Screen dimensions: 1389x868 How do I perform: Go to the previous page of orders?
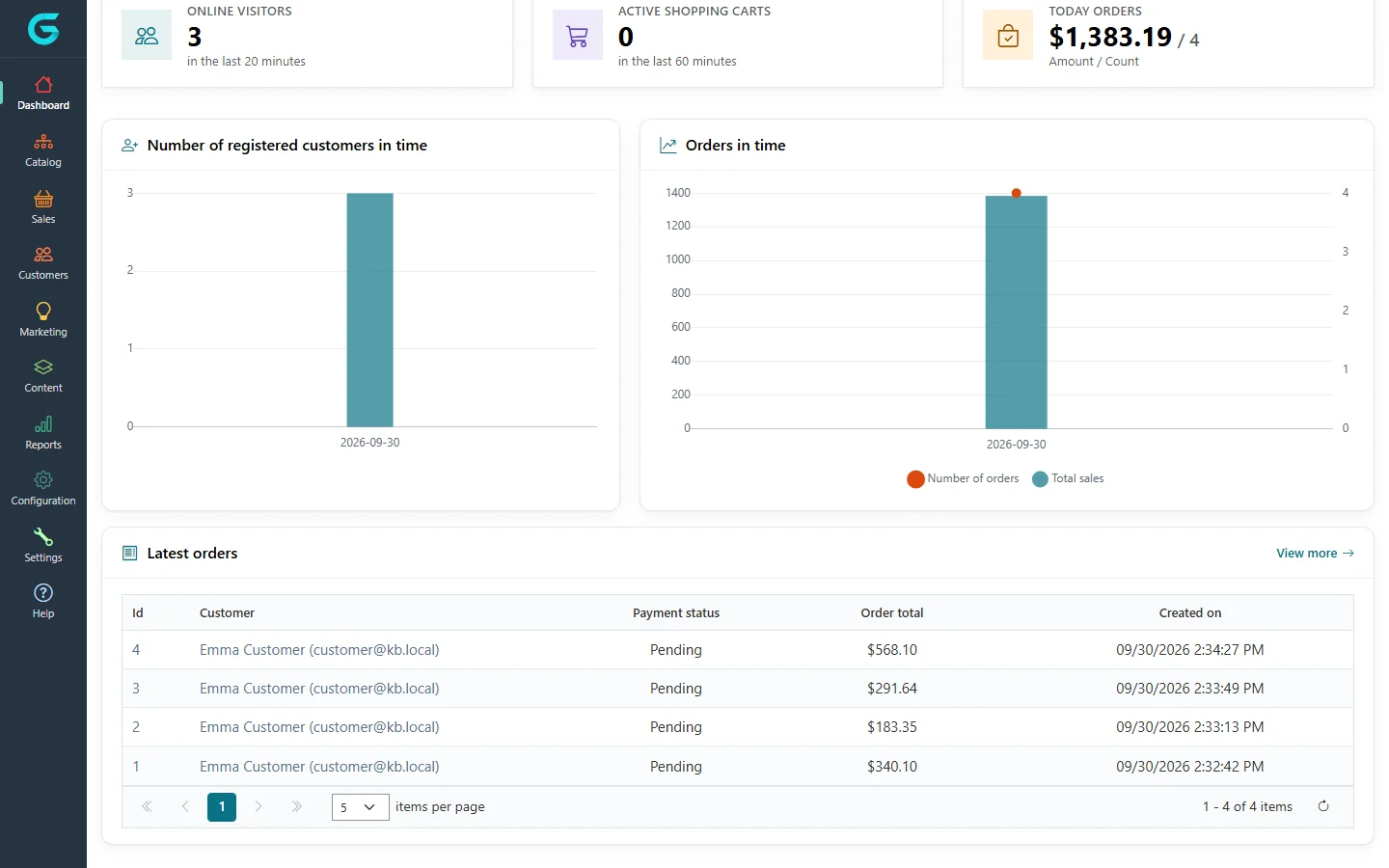point(185,807)
